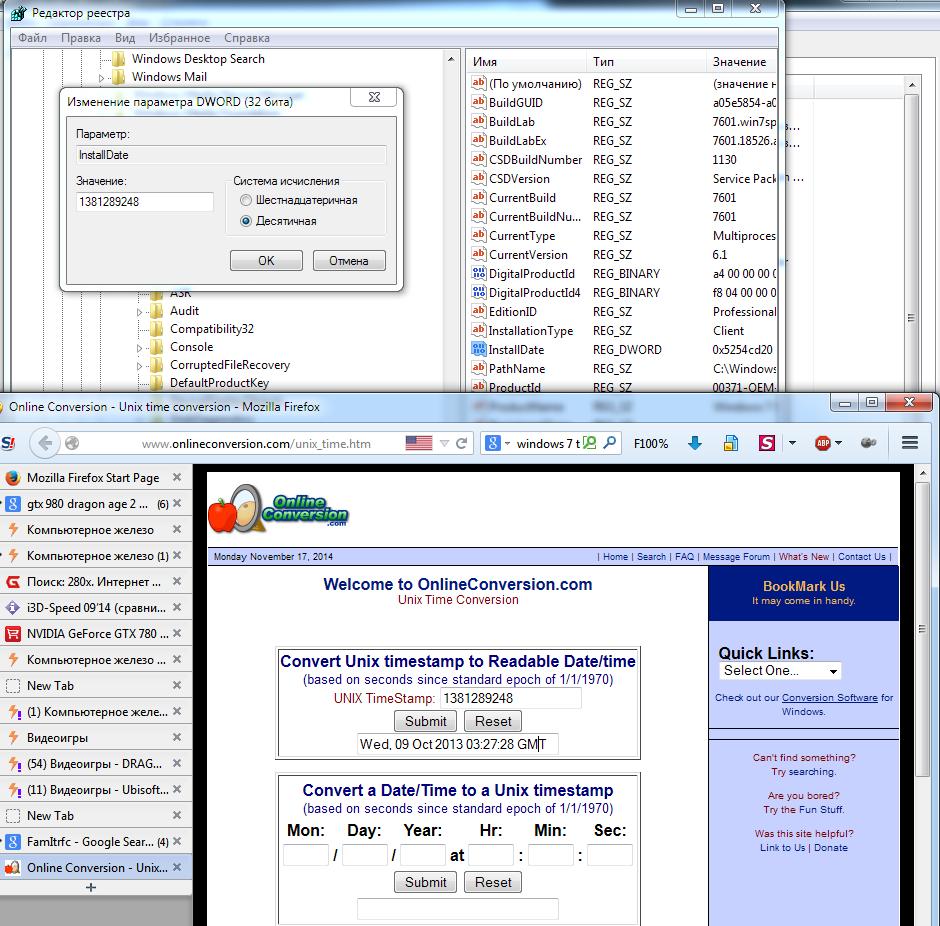Select the Compatibility32 key in the tree

212,329
